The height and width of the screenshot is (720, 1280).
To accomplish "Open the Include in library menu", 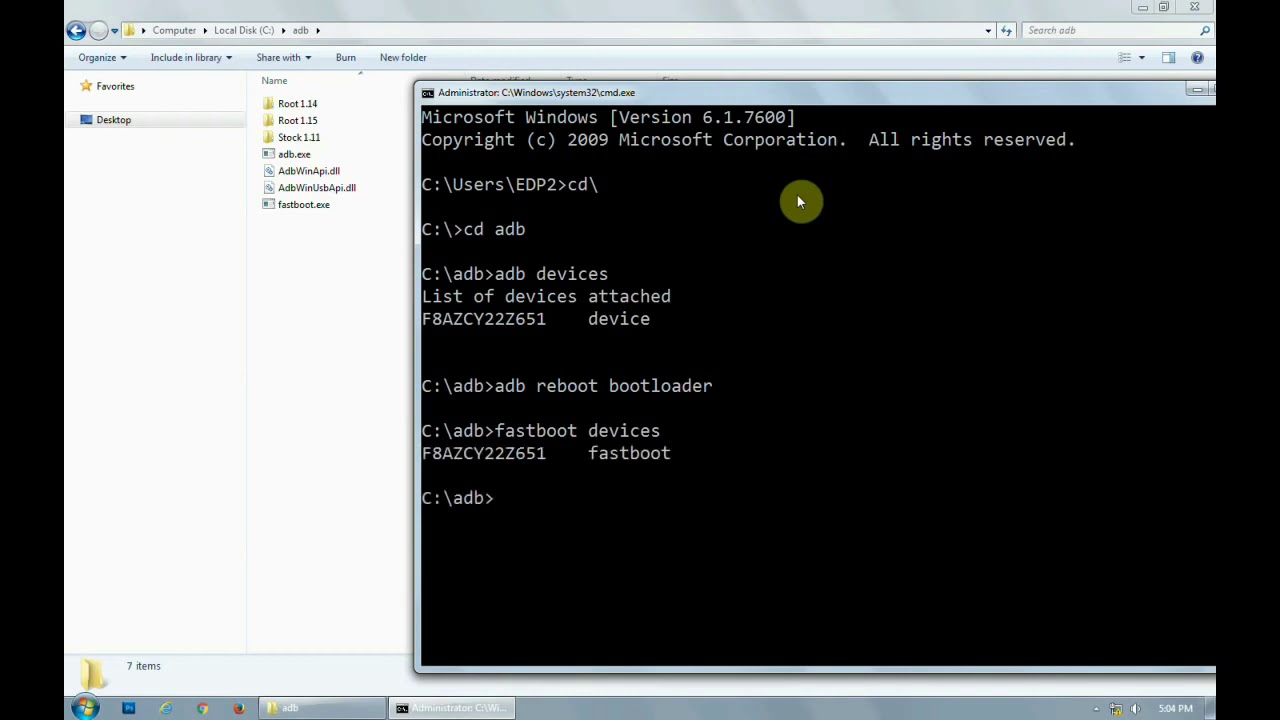I will pyautogui.click(x=191, y=57).
